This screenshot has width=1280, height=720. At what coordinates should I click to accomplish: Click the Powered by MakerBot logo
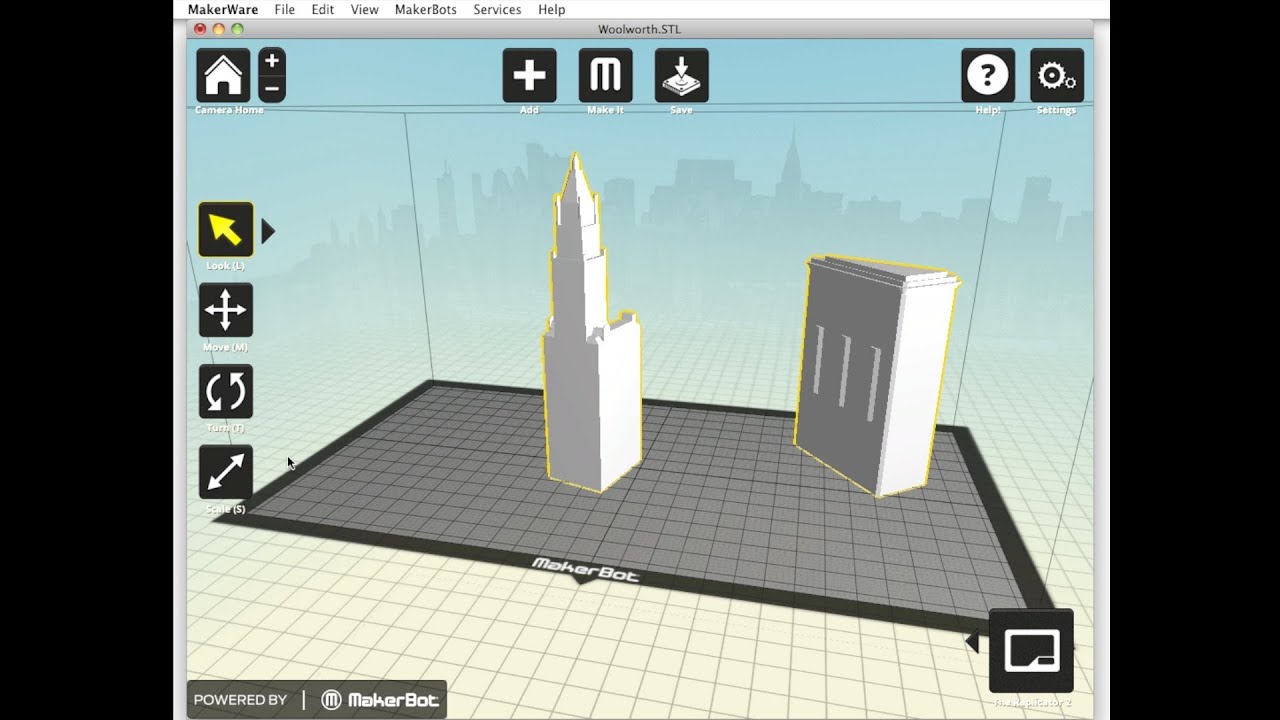[316, 700]
